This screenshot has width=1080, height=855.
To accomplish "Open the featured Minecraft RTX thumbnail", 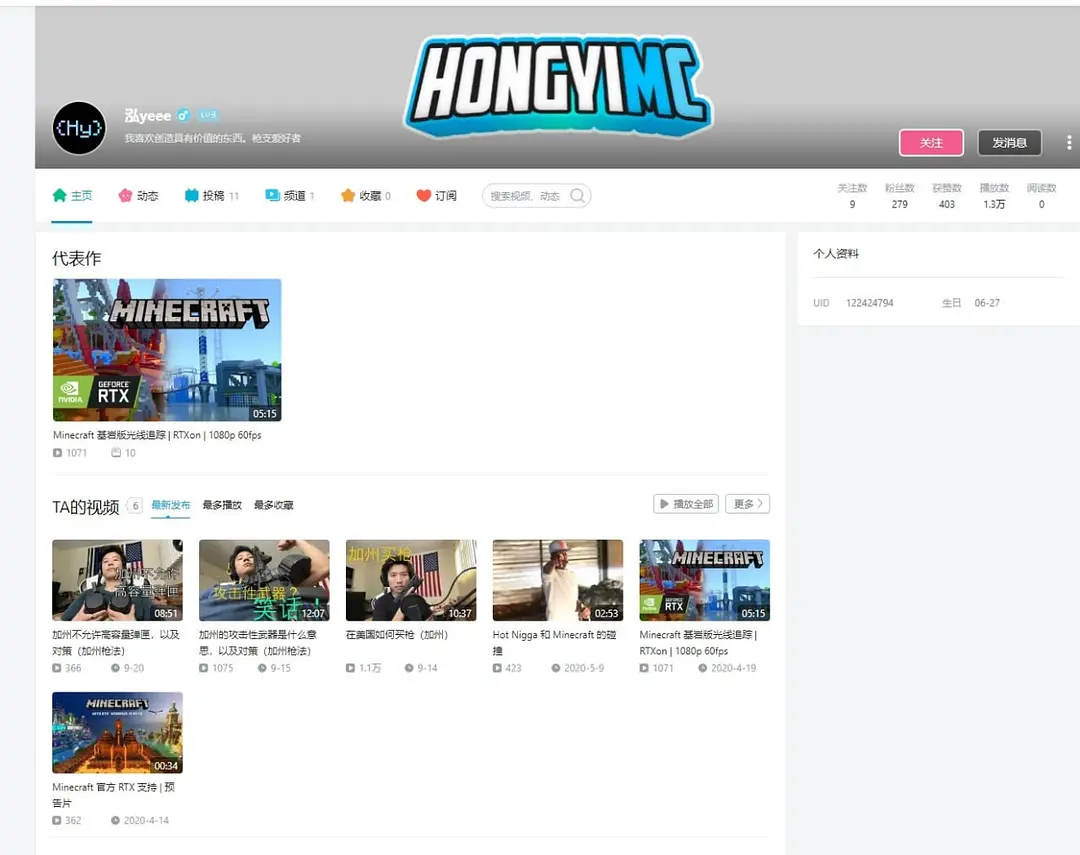I will 167,350.
